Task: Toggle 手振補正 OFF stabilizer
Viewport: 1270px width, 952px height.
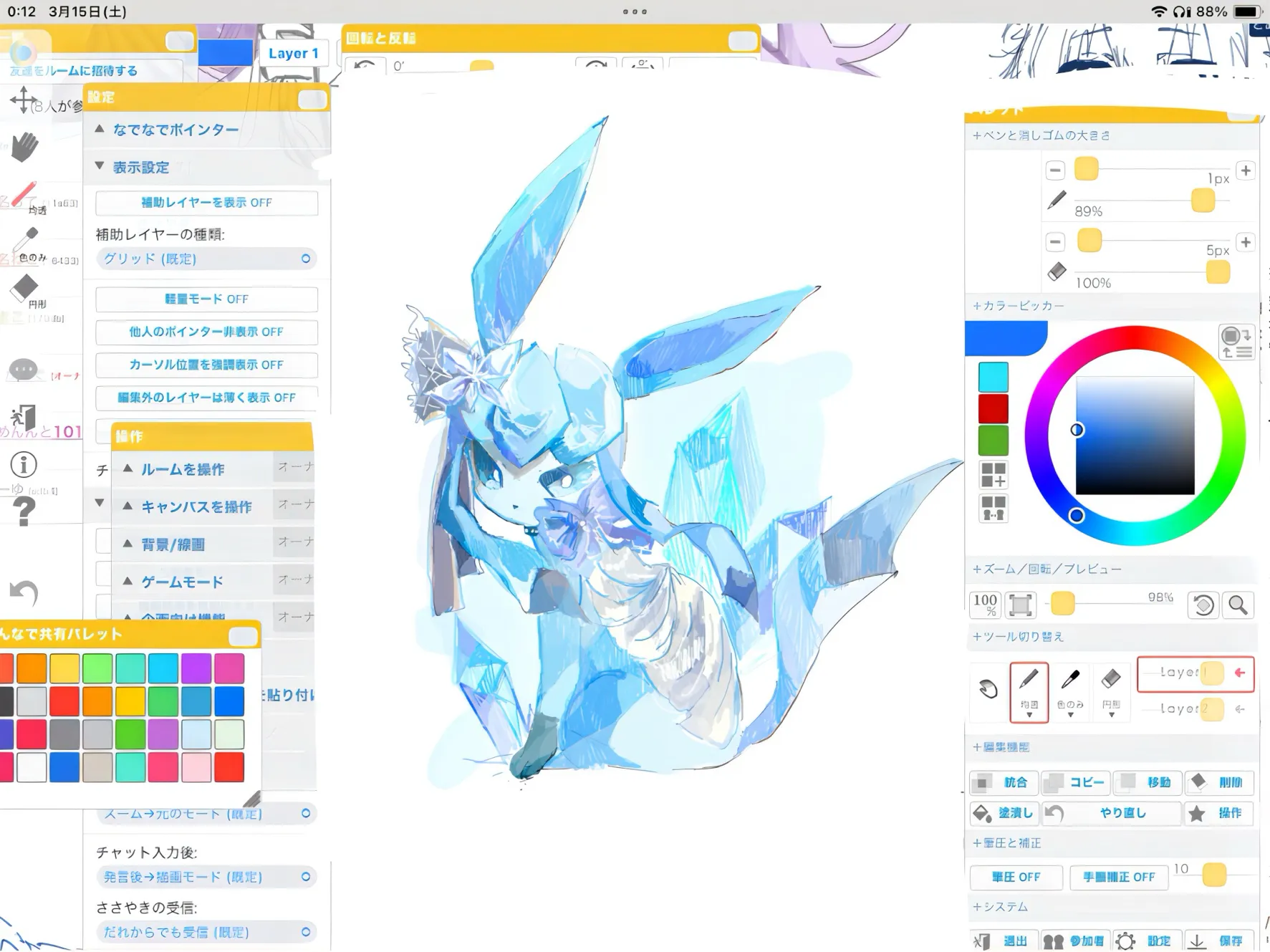Action: [x=1119, y=878]
